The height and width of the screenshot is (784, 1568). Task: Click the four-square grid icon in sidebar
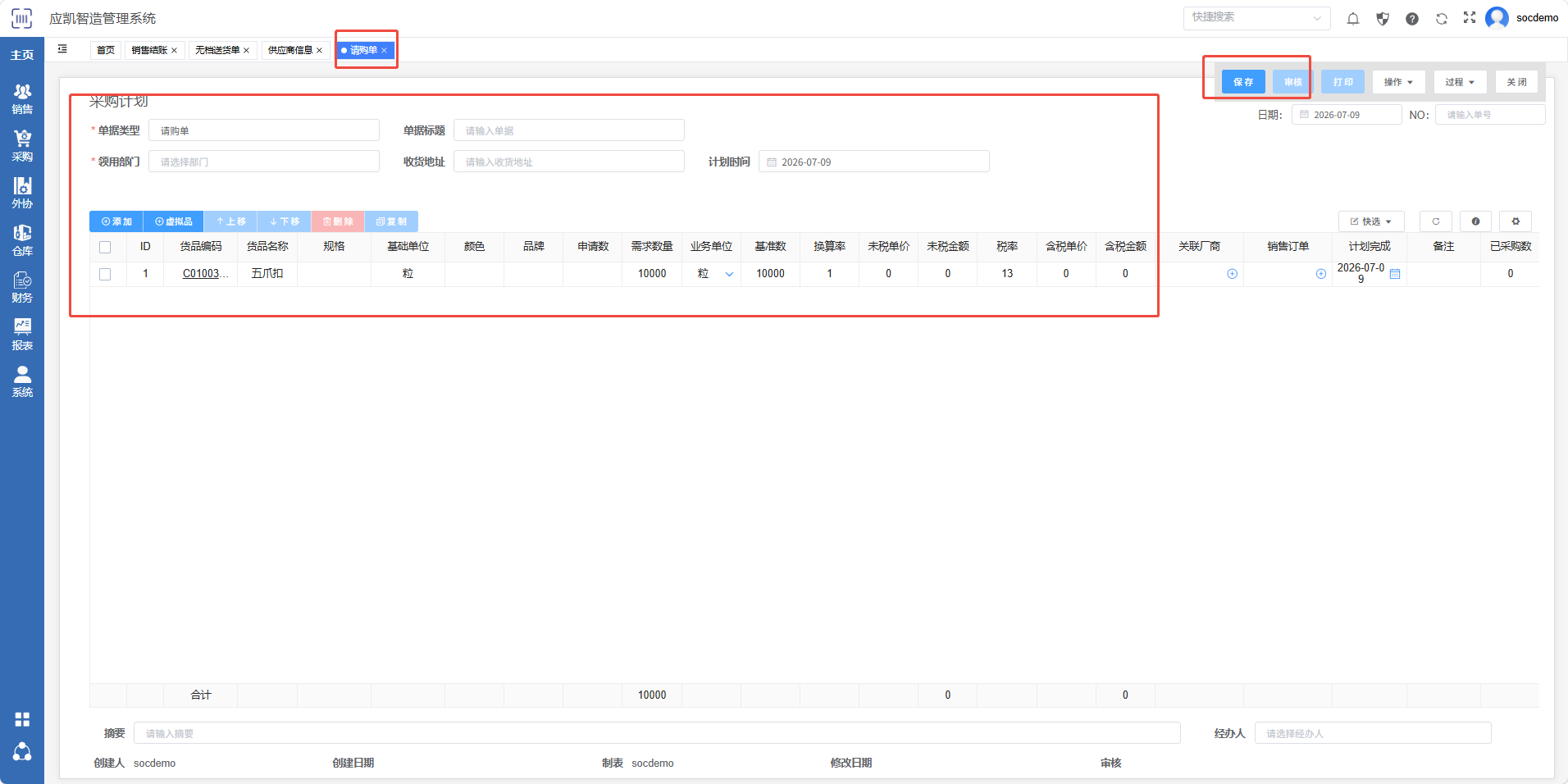pos(22,719)
